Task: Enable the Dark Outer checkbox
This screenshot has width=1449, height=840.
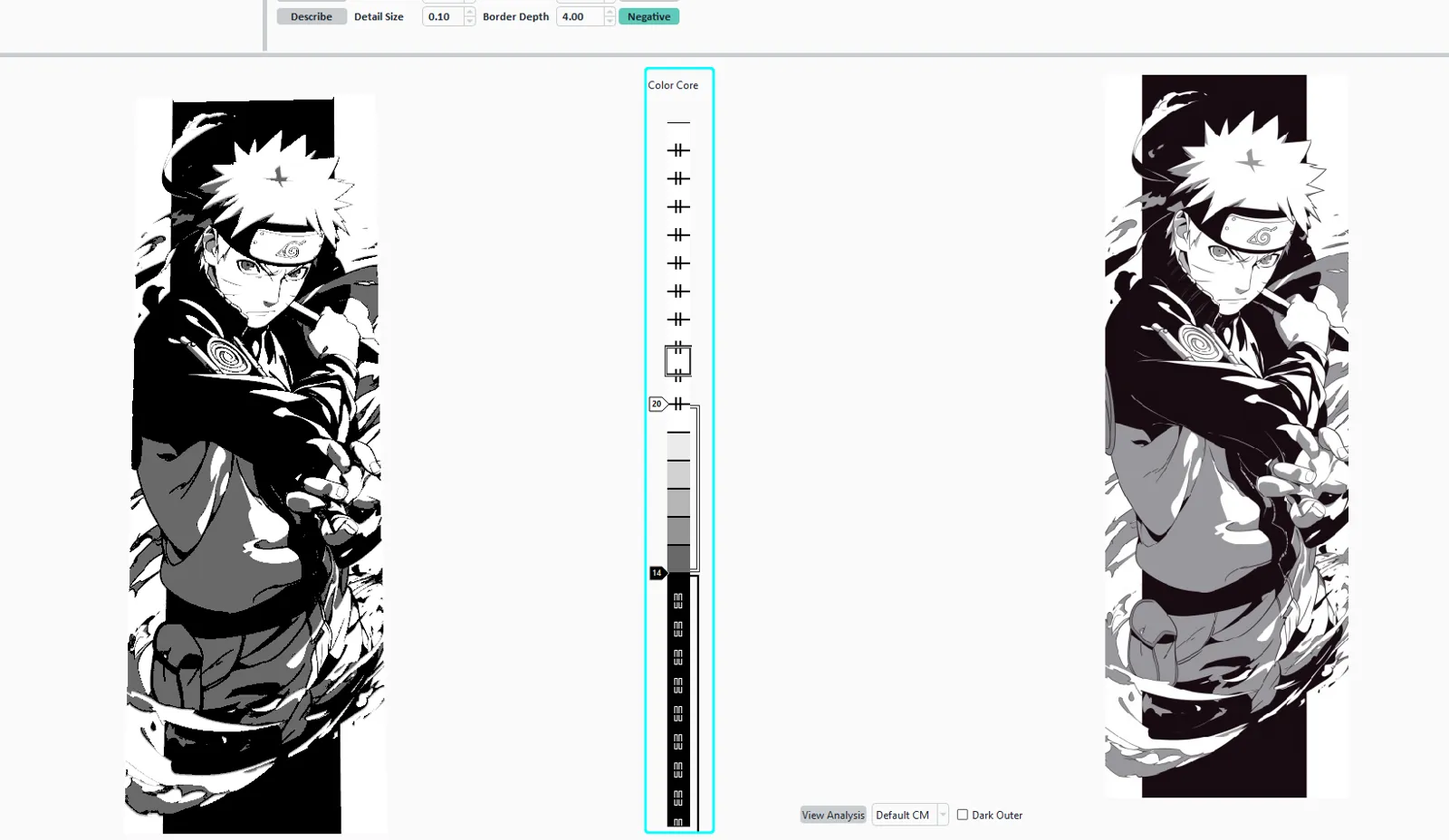Action: click(963, 815)
